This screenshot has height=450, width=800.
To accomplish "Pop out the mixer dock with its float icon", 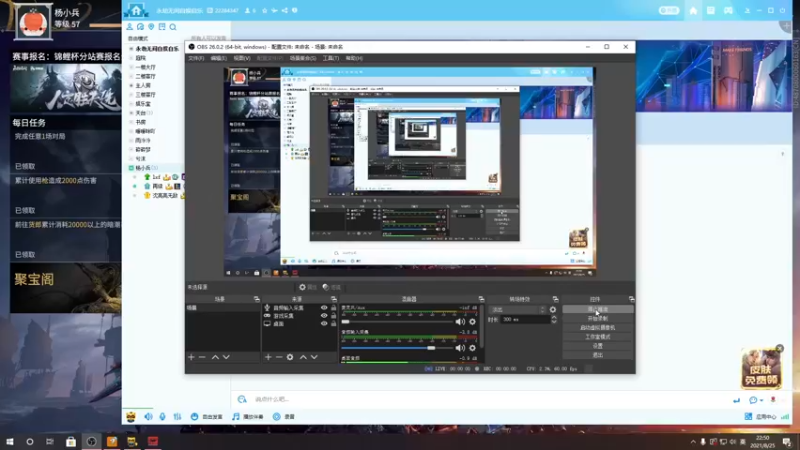I will tap(481, 299).
